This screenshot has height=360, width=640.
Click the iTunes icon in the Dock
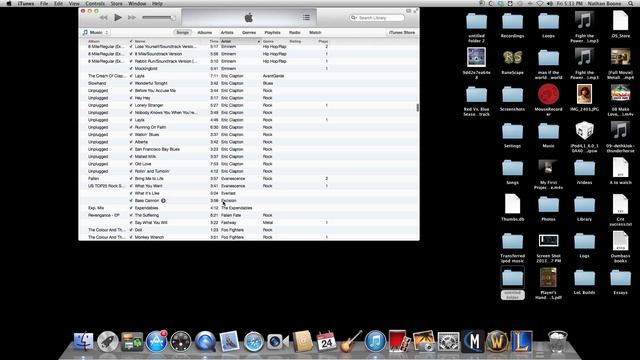(375, 341)
